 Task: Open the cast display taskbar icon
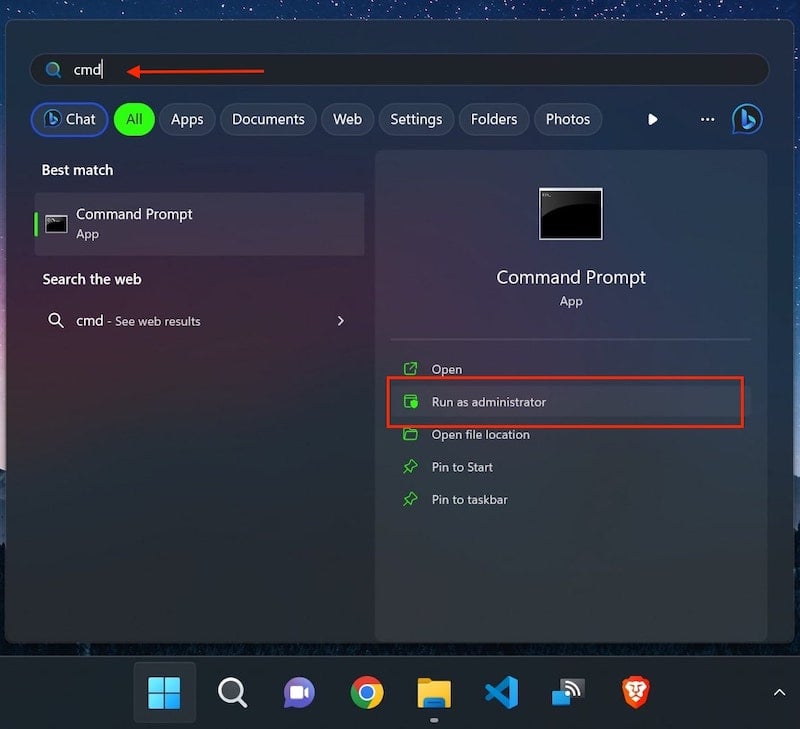point(568,692)
